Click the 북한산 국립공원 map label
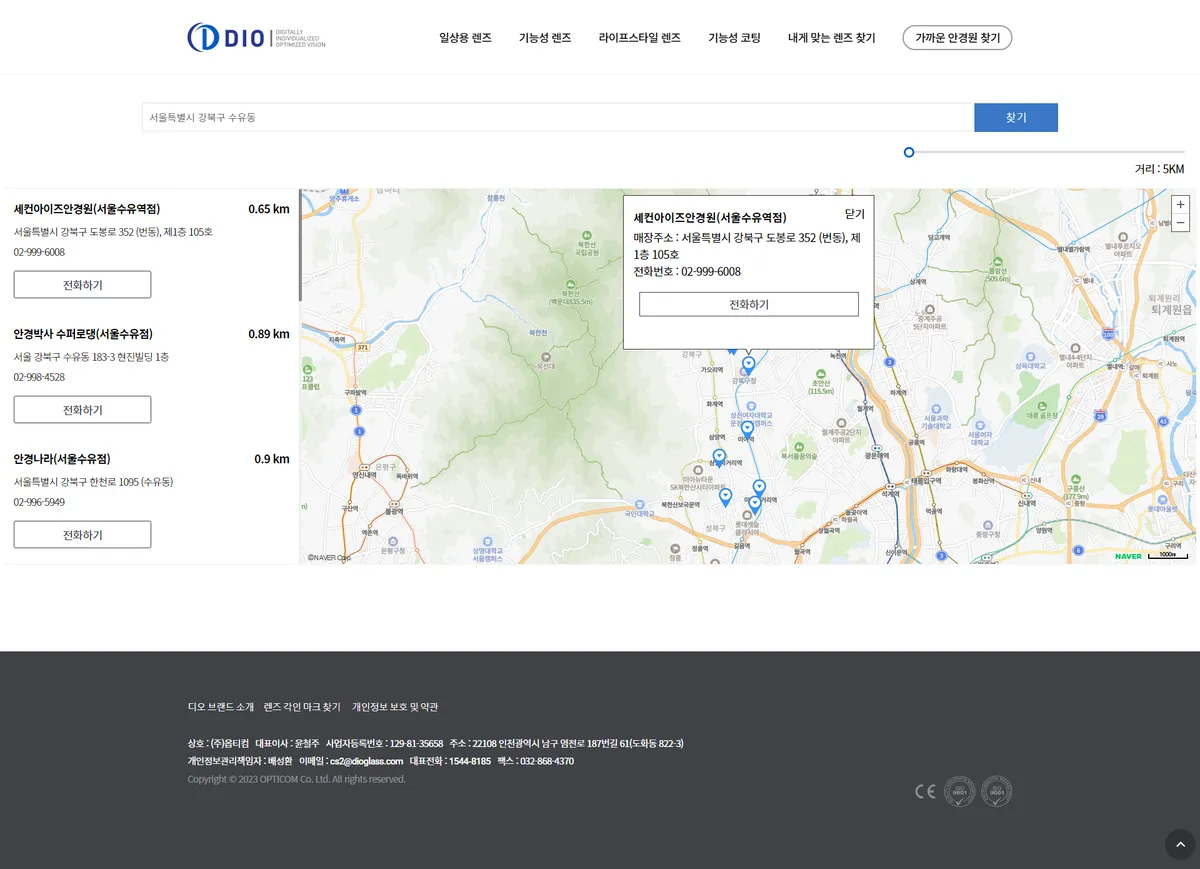The image size is (1200, 869). [587, 247]
